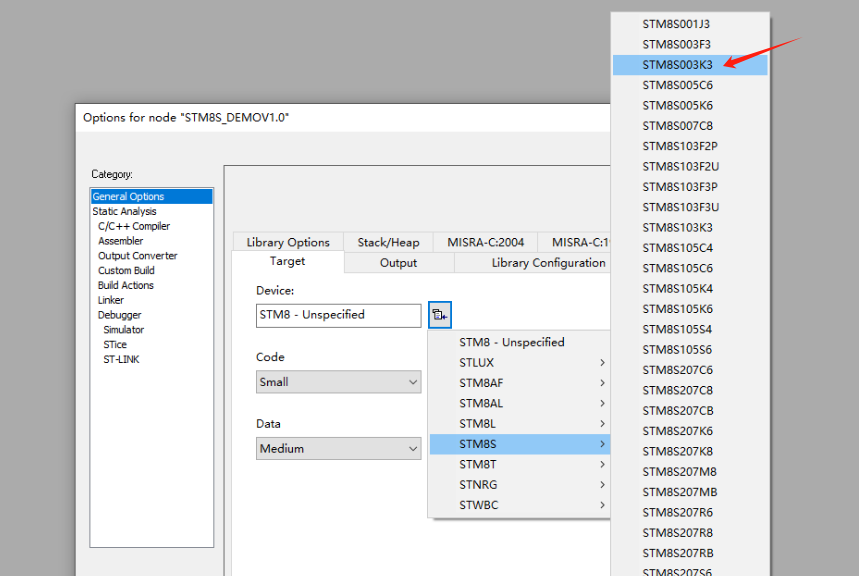Screen dimensions: 859x576
Task: Switch to the Stack/Heap tab
Action: pyautogui.click(x=388, y=242)
